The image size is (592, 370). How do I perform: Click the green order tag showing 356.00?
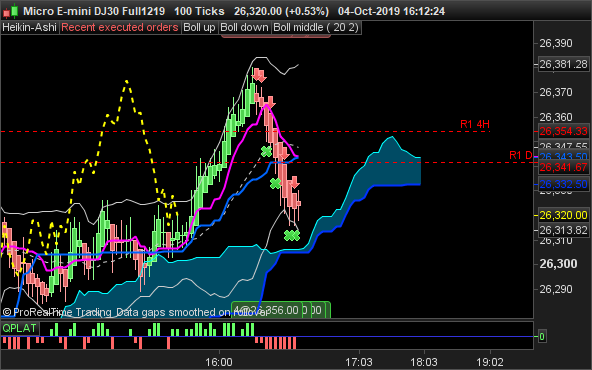267,310
